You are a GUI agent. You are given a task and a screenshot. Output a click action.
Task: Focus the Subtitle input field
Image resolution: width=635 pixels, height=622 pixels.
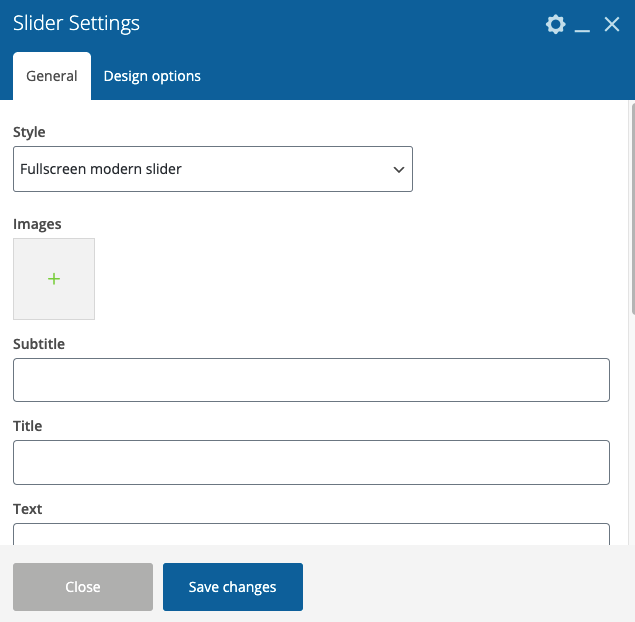click(311, 380)
